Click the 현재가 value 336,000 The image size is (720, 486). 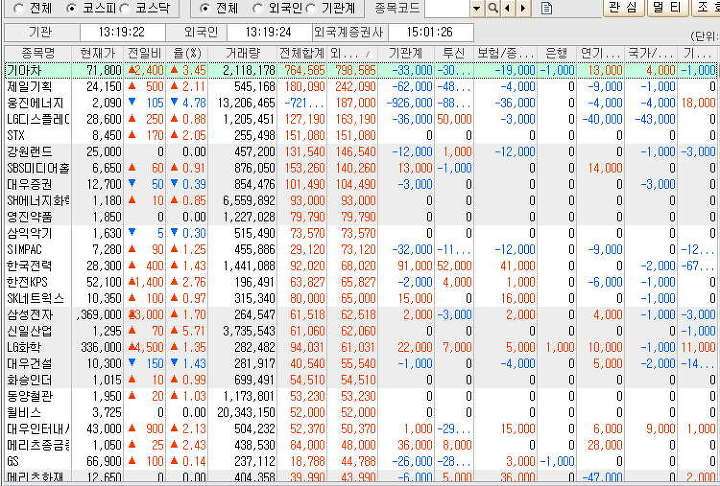click(101, 347)
